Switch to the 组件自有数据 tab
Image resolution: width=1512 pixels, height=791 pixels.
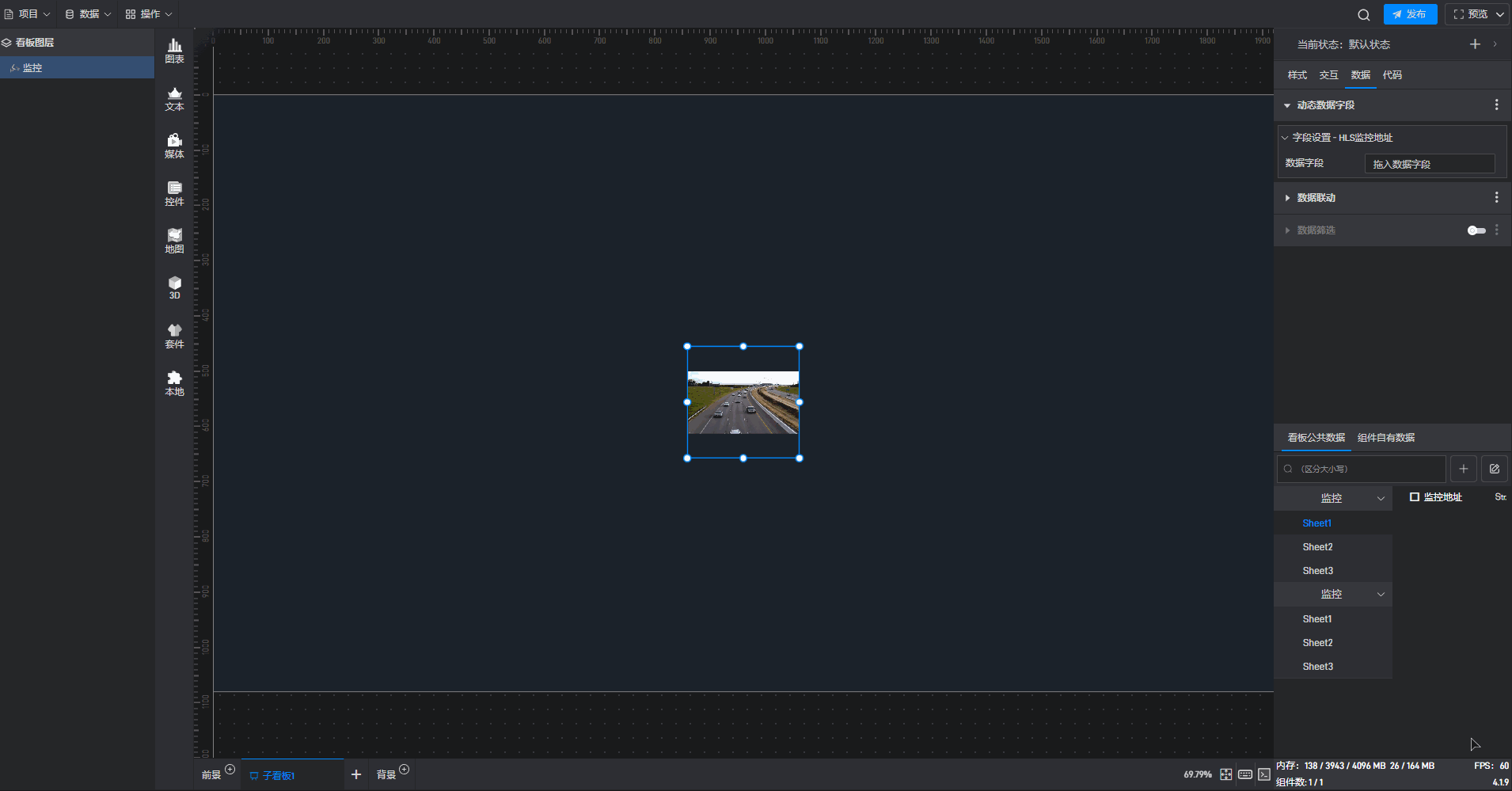tap(1385, 438)
